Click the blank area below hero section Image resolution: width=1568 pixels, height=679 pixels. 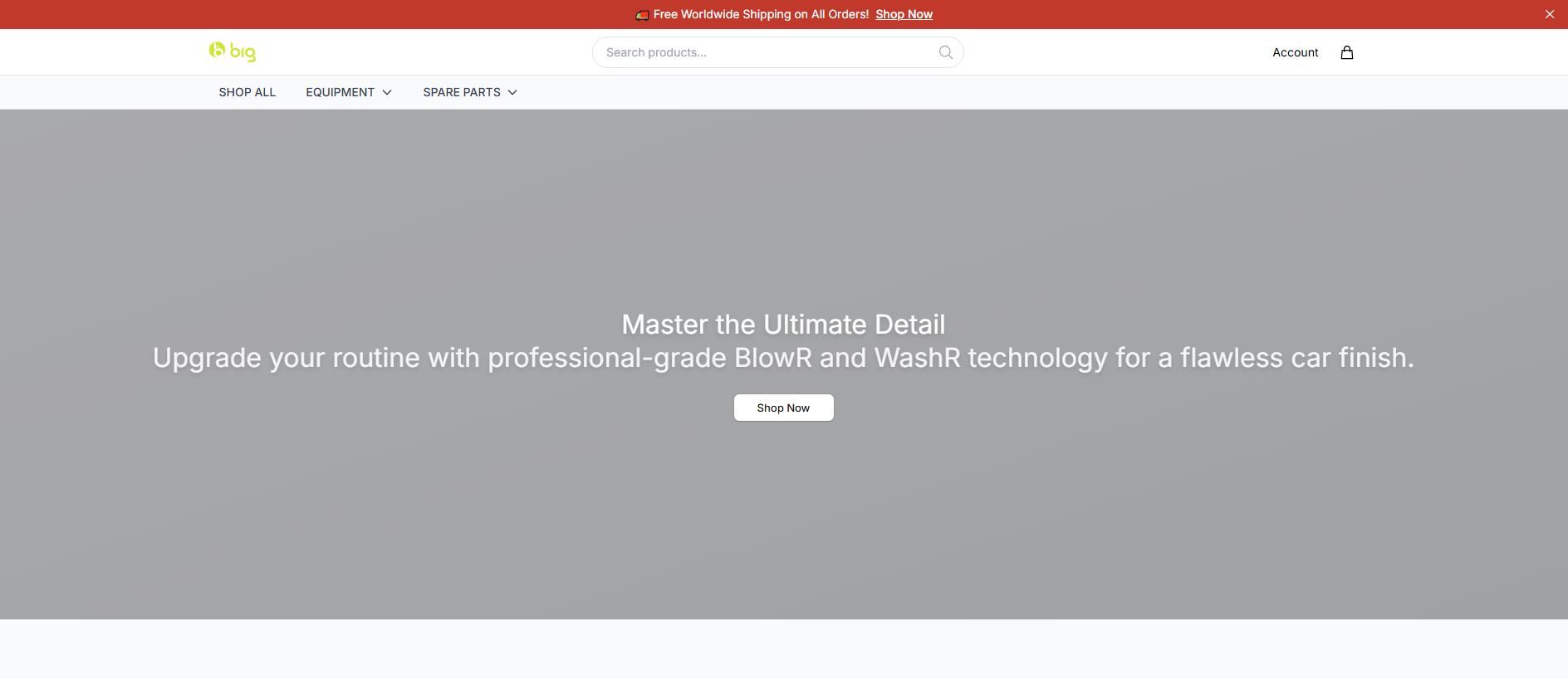(783, 649)
